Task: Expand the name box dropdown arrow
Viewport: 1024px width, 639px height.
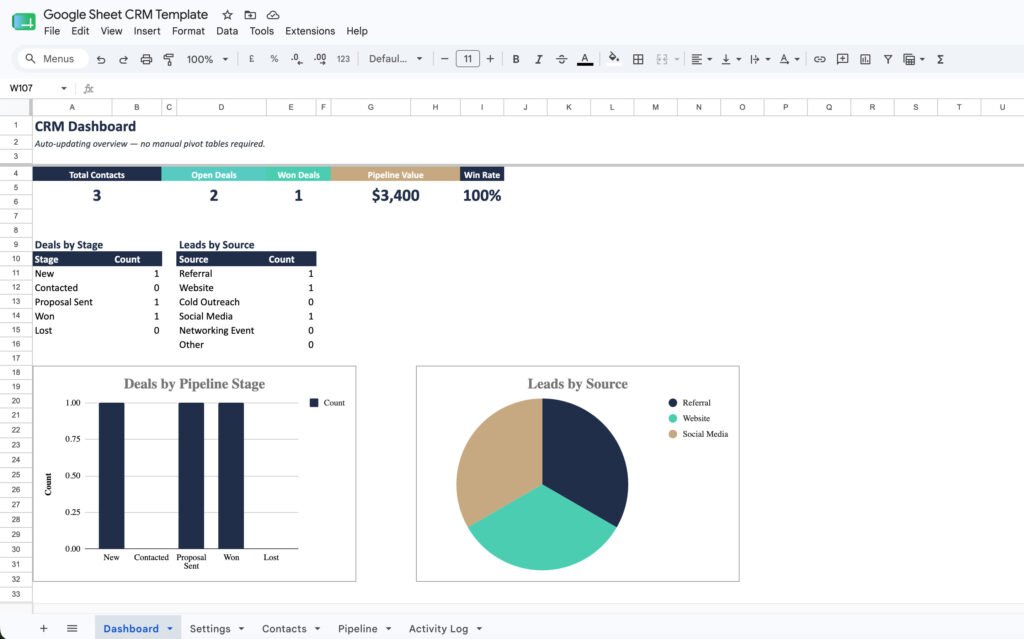Action: pyautogui.click(x=64, y=88)
